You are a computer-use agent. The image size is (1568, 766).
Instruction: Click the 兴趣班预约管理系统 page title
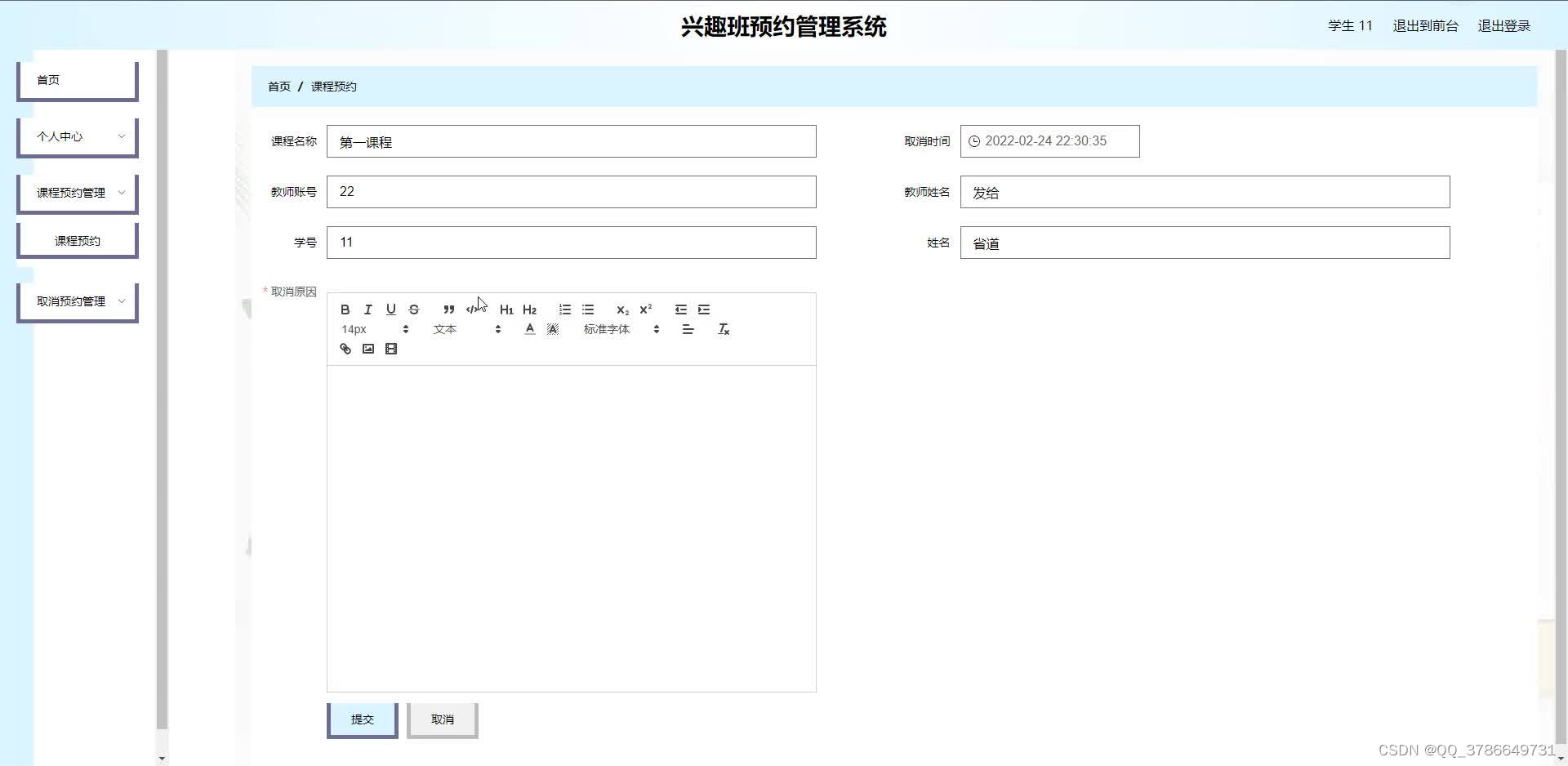[x=784, y=27]
